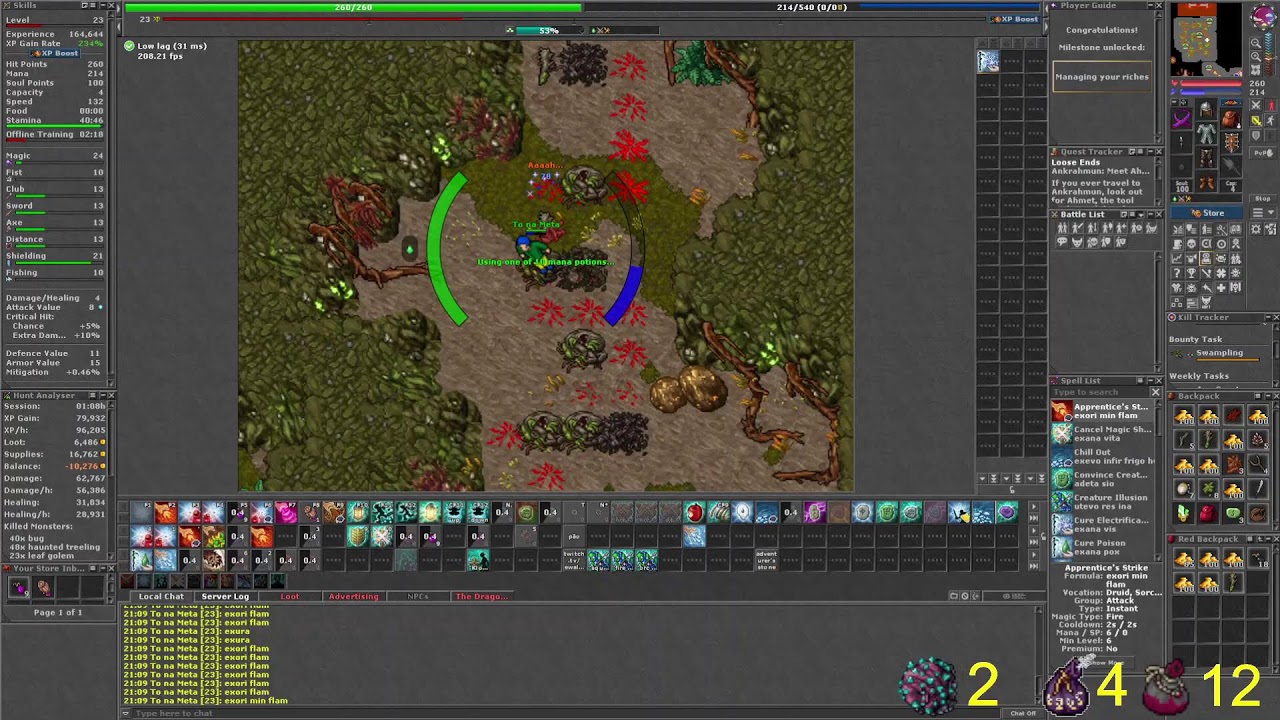Switch to the Server Log tab
This screenshot has height=720, width=1280.
225,596
